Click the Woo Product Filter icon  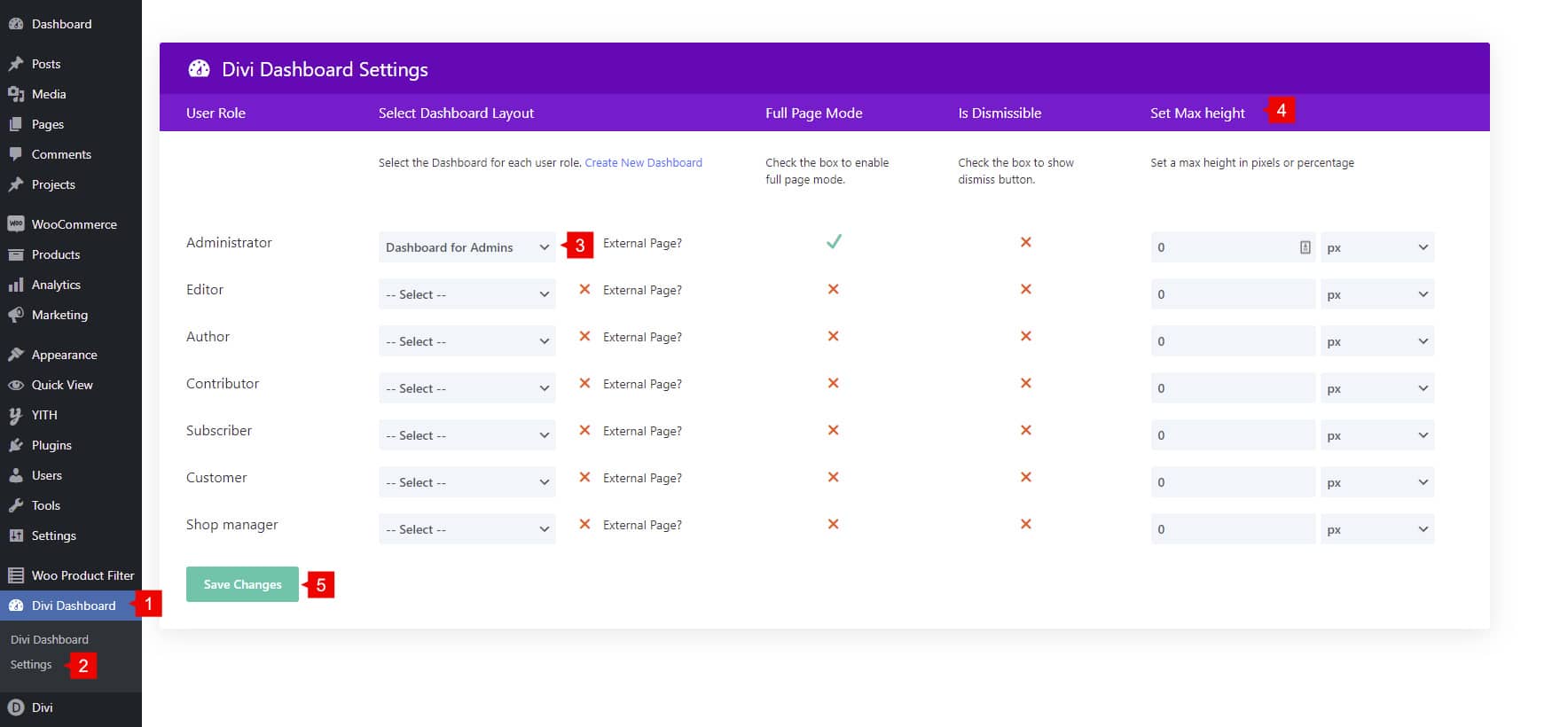[x=16, y=575]
